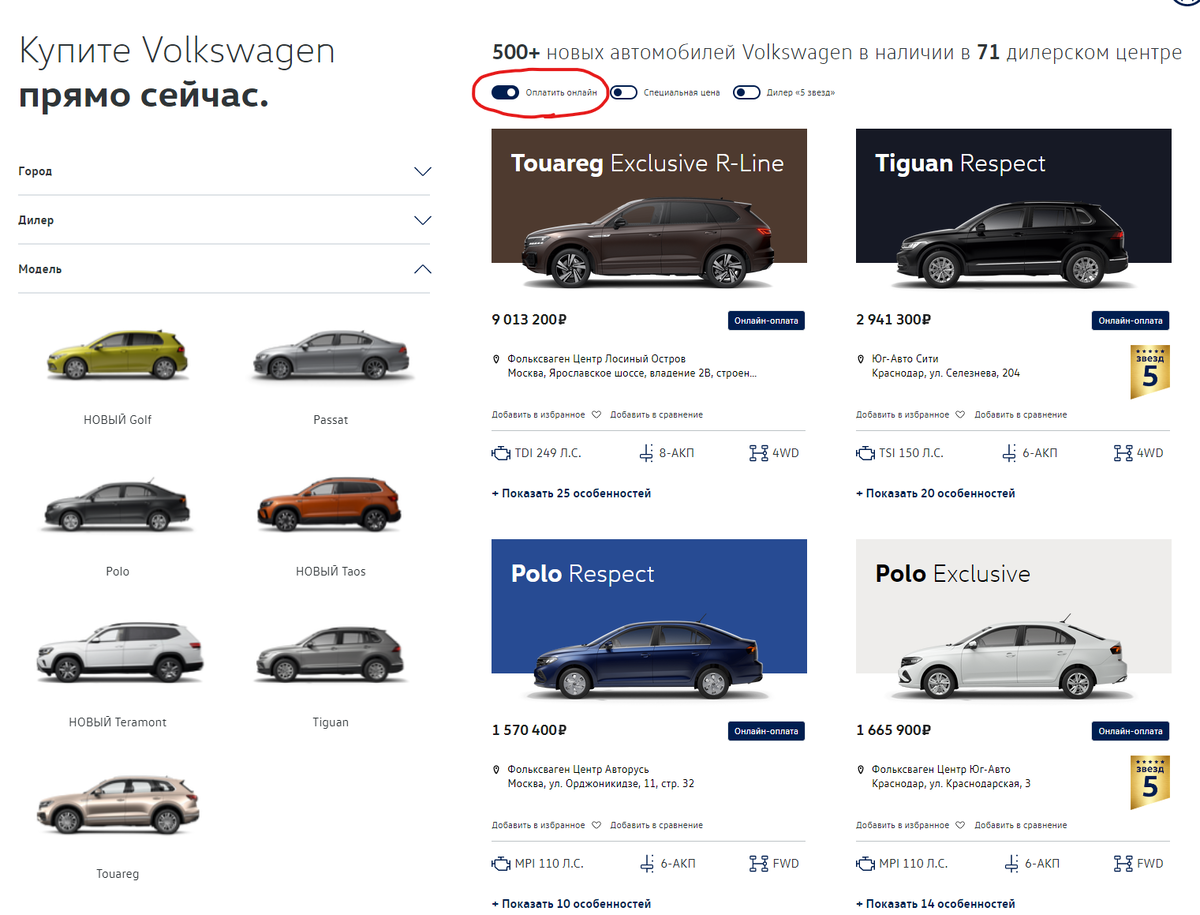Show 10 особенностей for Polo Respect

click(571, 904)
